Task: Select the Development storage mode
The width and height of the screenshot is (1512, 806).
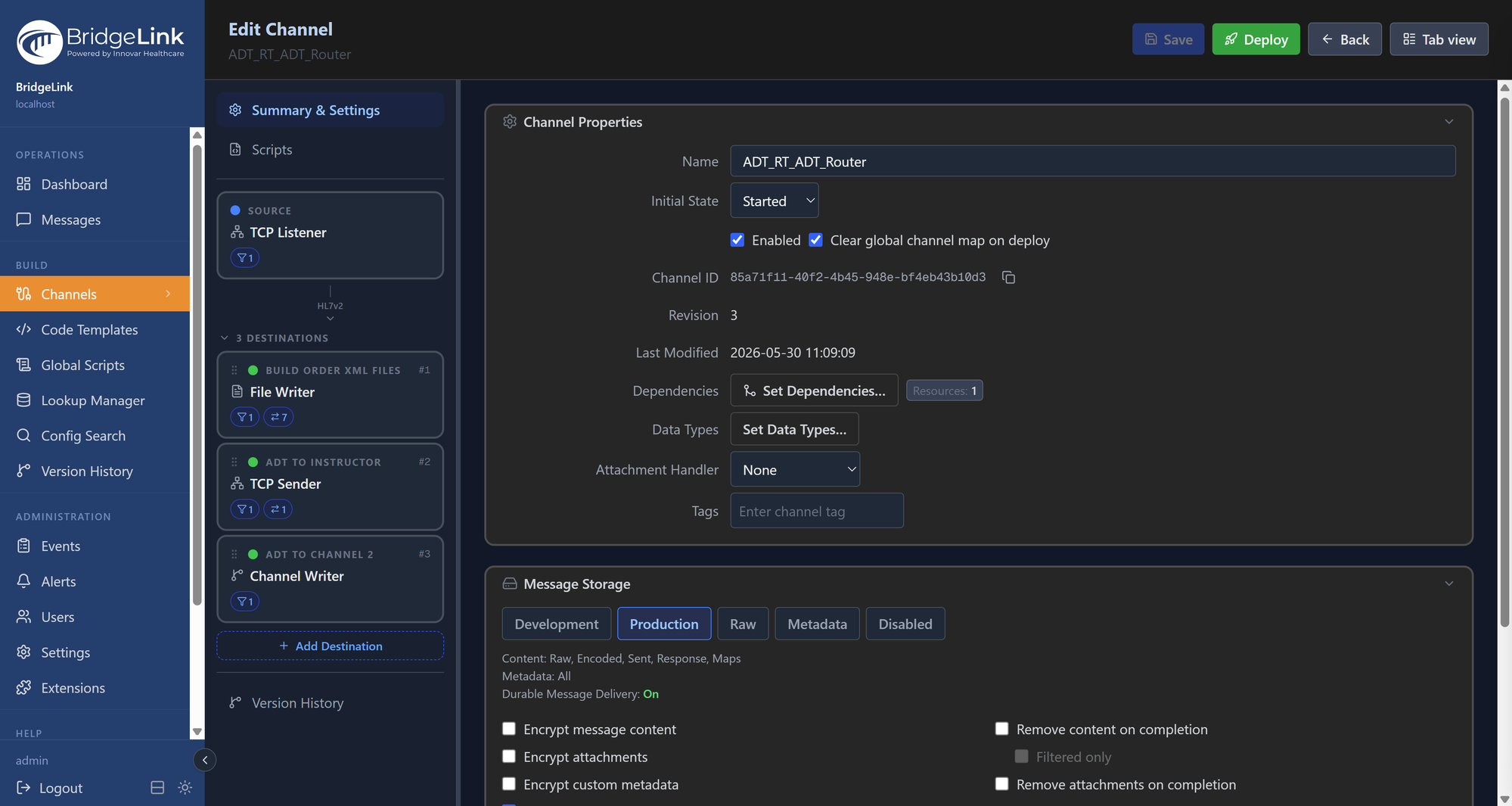Action: click(556, 624)
